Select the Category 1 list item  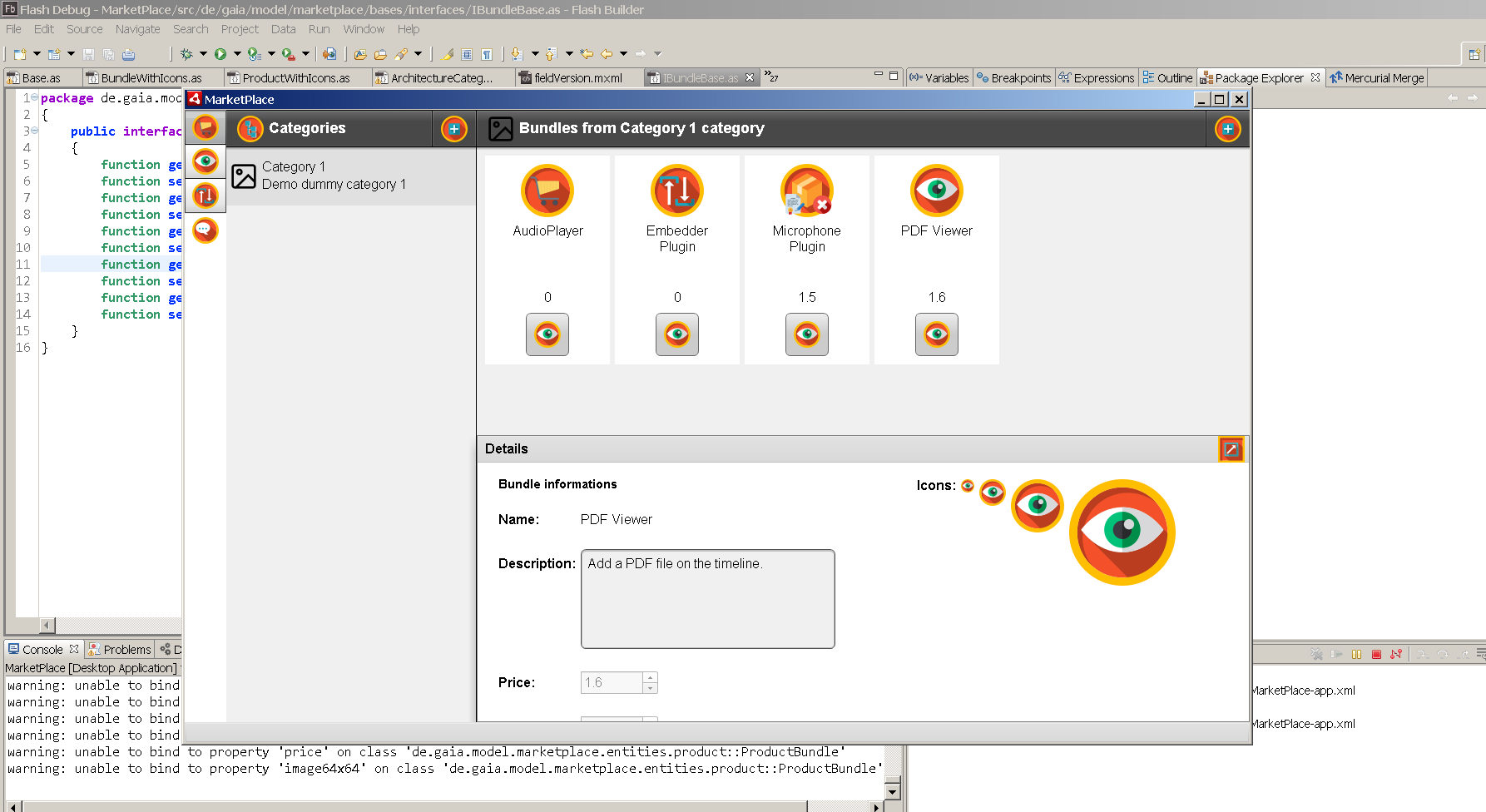[x=351, y=176]
